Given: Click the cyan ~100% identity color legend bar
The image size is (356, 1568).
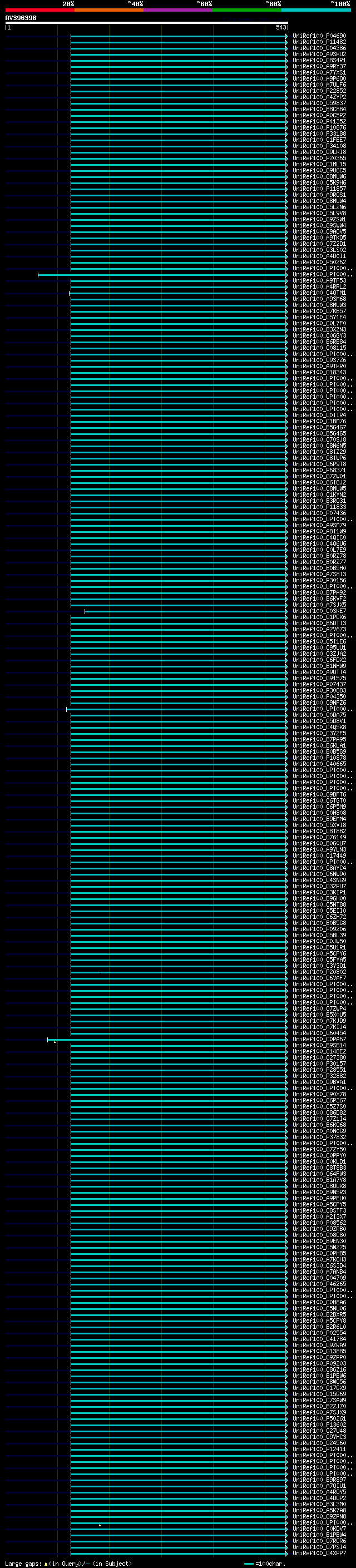Looking at the screenshot, I should pyautogui.click(x=316, y=11).
